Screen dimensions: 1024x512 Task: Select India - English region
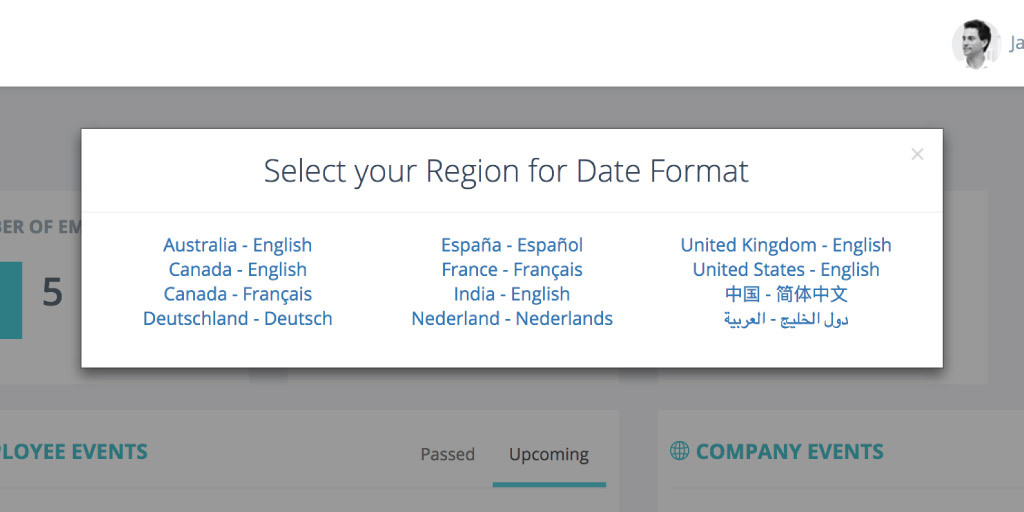[x=512, y=294]
